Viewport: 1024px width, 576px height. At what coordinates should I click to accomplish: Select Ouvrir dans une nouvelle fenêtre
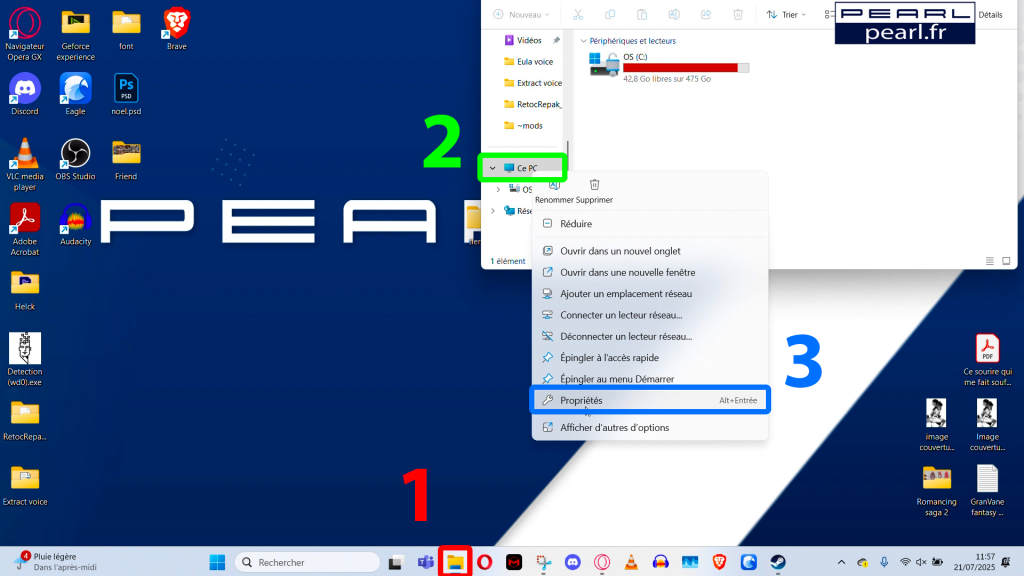[x=650, y=272]
